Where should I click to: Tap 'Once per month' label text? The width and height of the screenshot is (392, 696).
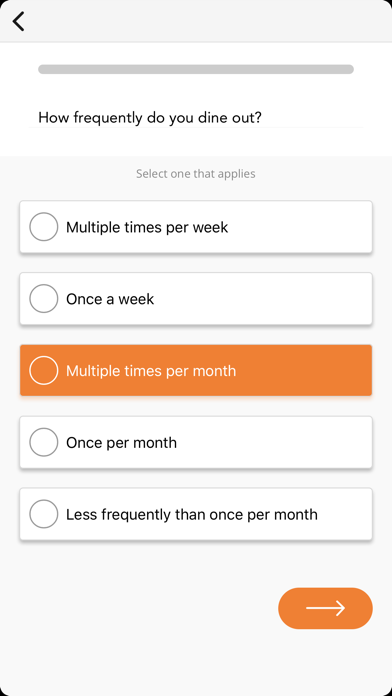click(x=121, y=443)
